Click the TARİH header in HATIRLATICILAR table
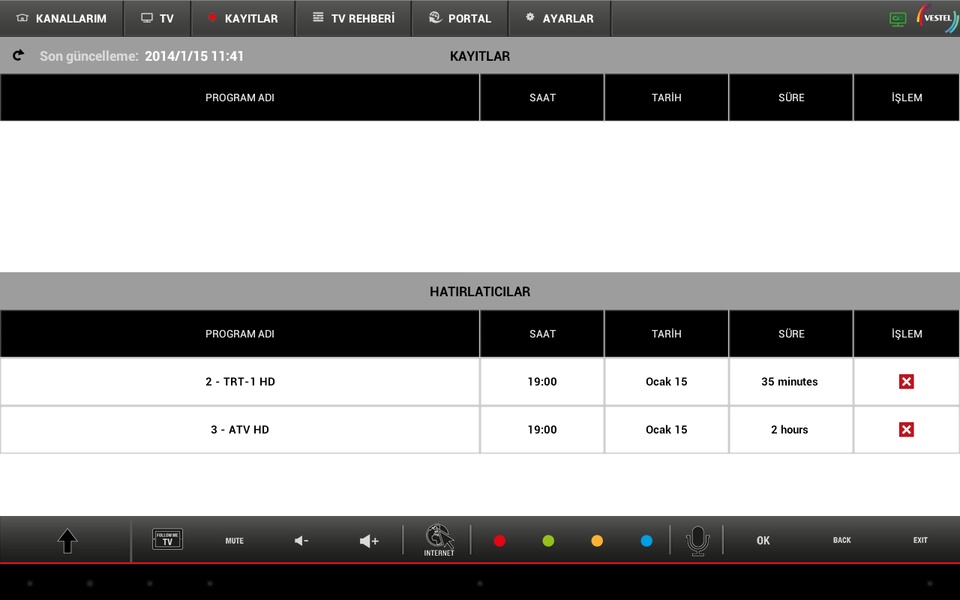Screen dimensions: 960x600 [x=666, y=334]
